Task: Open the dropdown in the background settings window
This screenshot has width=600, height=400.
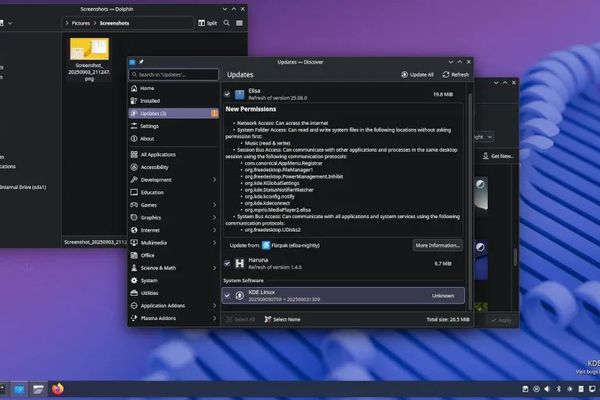Action: pos(483,137)
